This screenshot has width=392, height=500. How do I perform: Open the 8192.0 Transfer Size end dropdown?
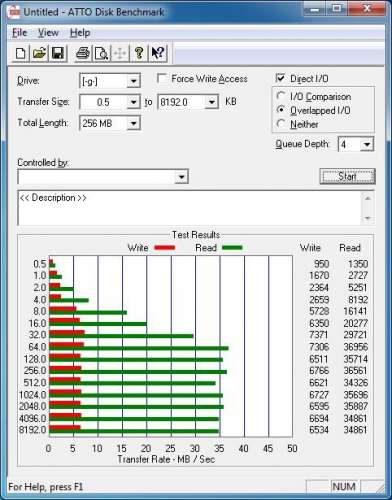pos(211,102)
